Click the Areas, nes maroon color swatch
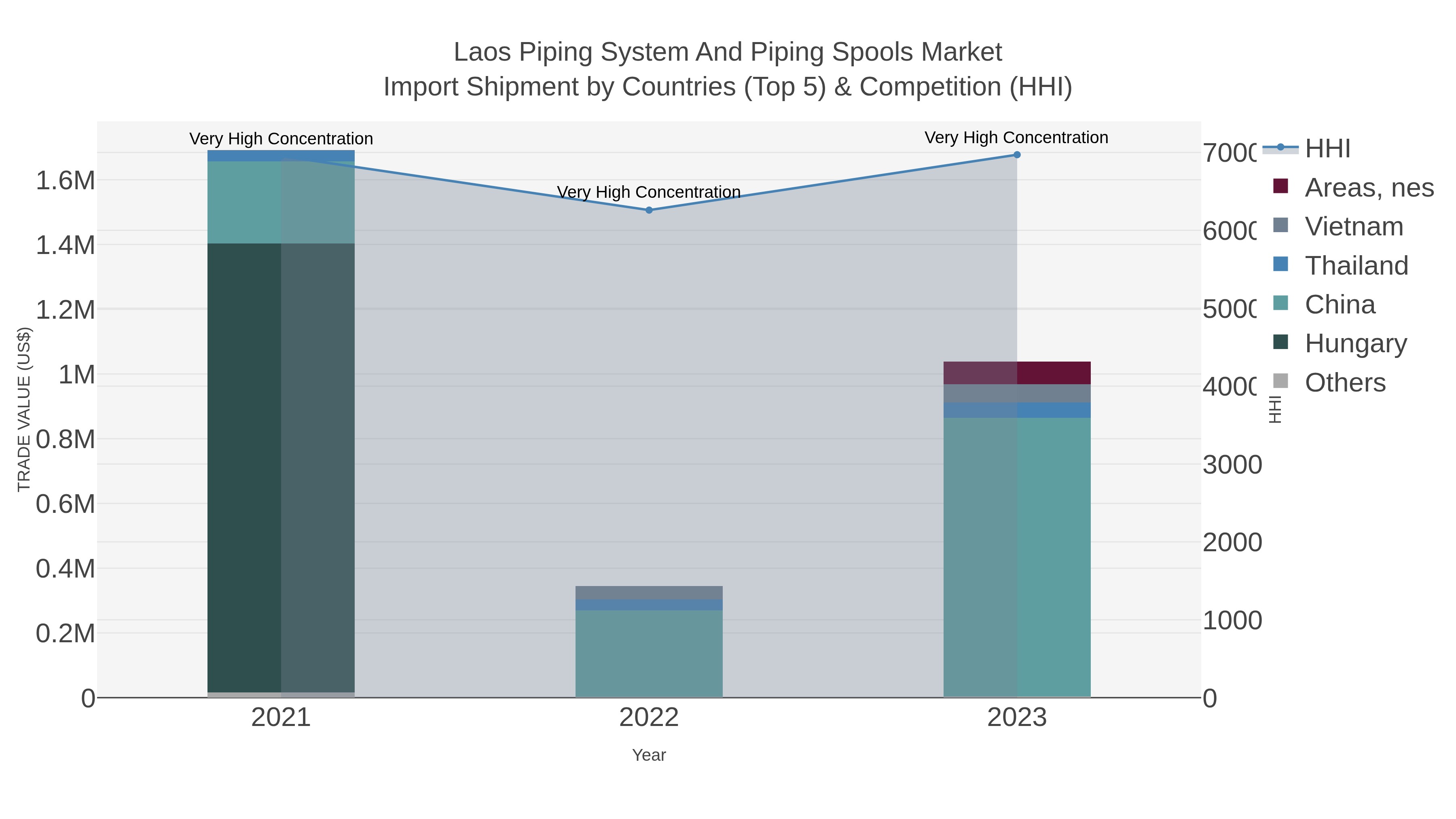This screenshot has width=1456, height=819. point(1281,186)
